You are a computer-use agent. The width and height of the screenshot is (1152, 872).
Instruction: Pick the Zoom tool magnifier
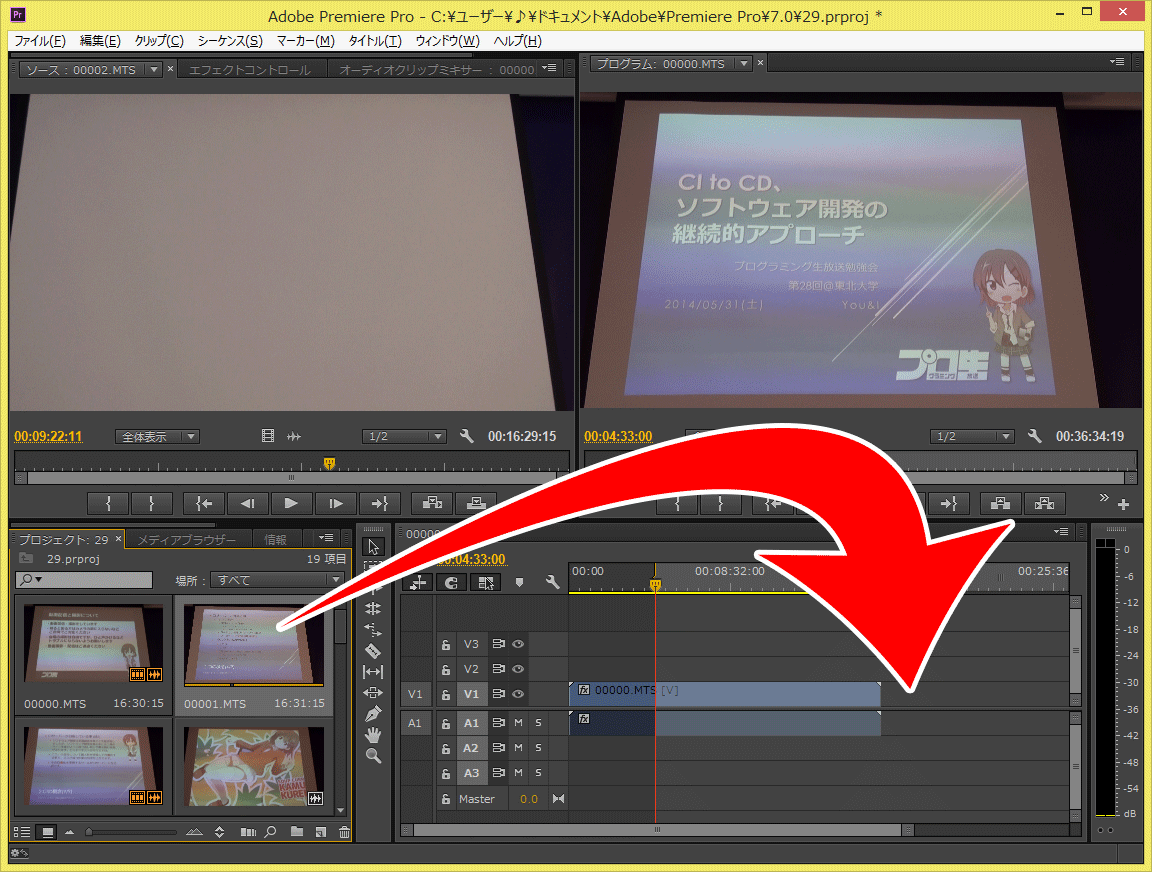click(x=373, y=756)
